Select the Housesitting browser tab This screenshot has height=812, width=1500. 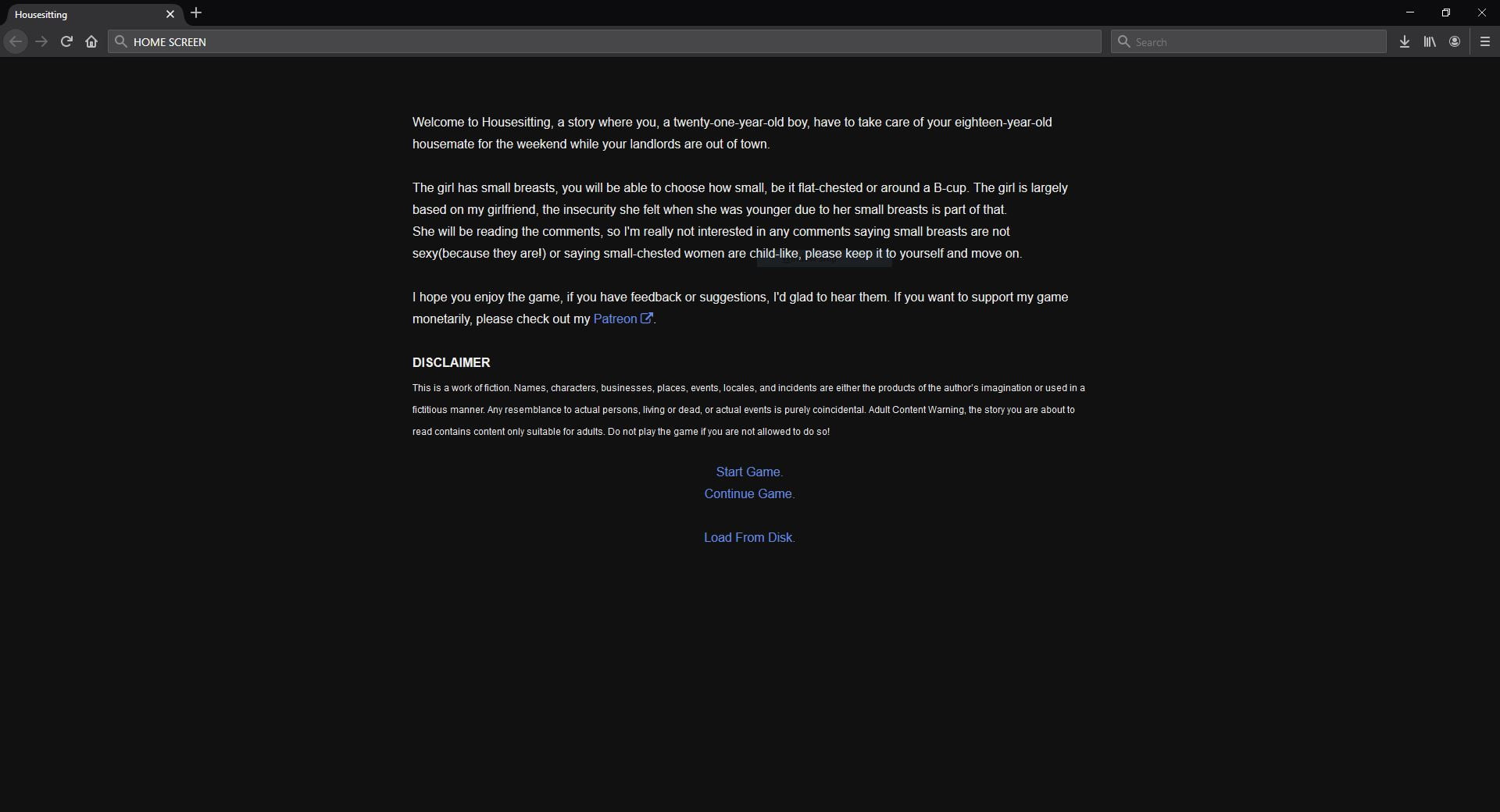click(78, 14)
